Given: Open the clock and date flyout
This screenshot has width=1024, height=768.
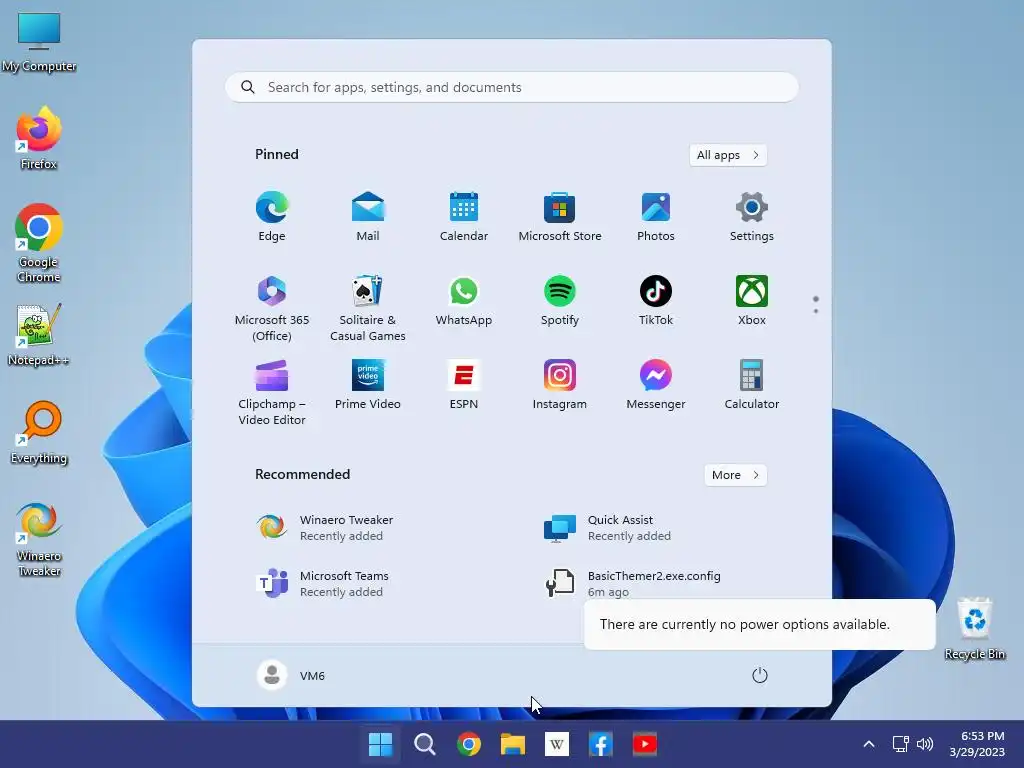Looking at the screenshot, I should 978,744.
